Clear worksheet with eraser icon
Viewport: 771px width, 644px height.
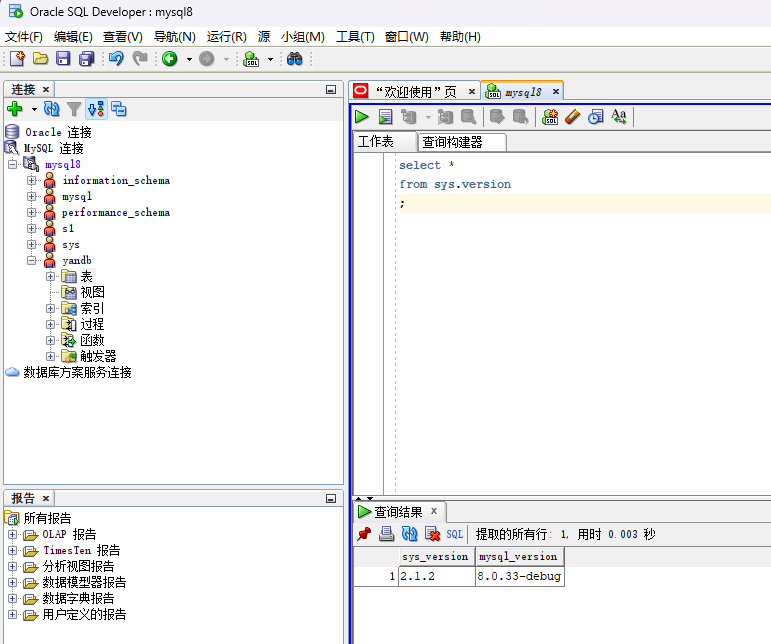click(x=572, y=117)
